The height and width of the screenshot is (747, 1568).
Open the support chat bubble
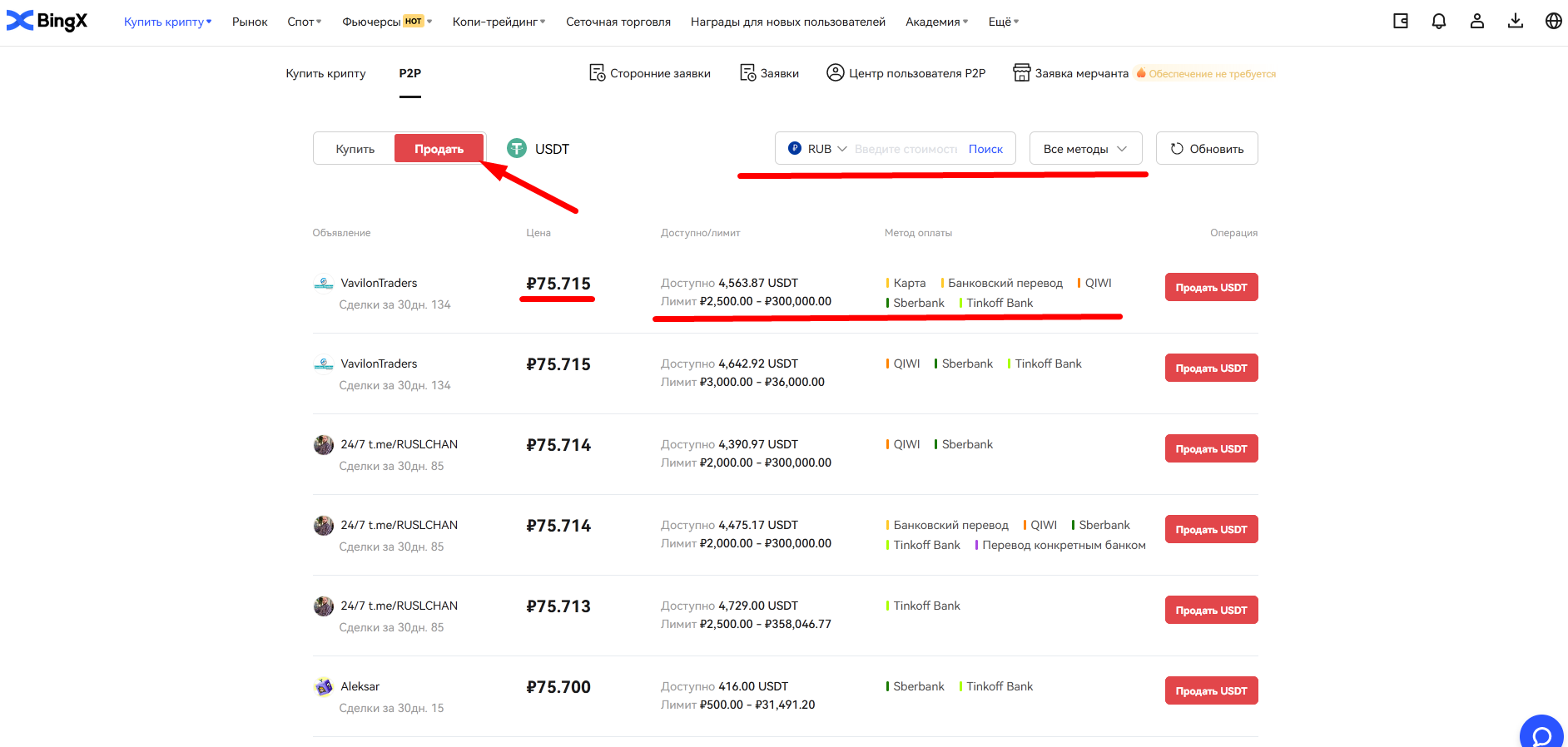[1541, 732]
